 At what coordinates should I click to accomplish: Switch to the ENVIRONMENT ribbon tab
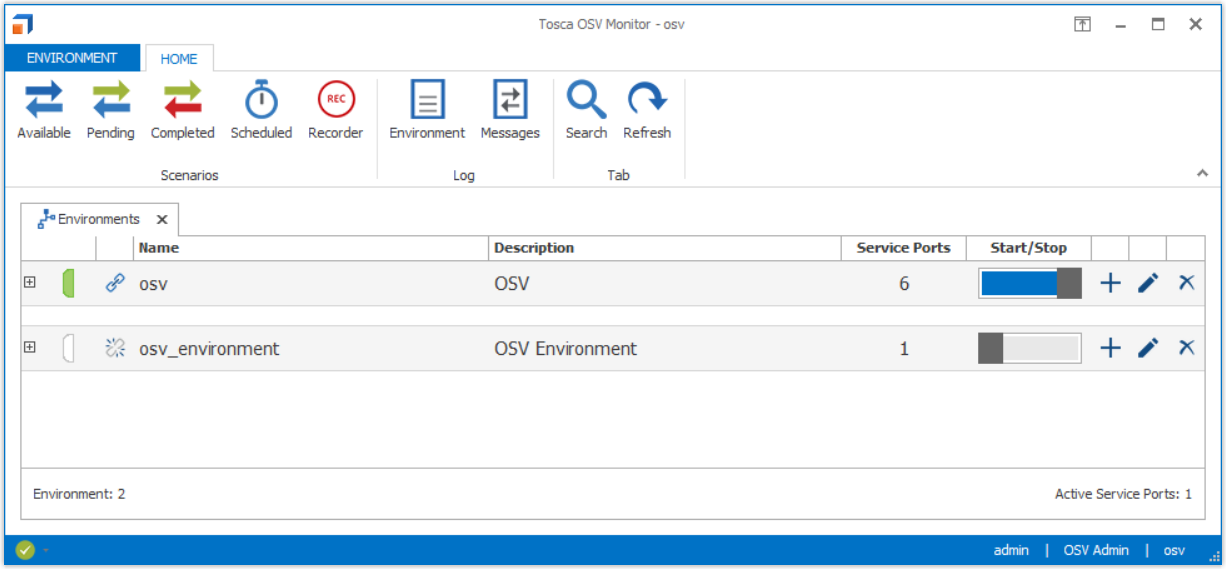click(72, 58)
